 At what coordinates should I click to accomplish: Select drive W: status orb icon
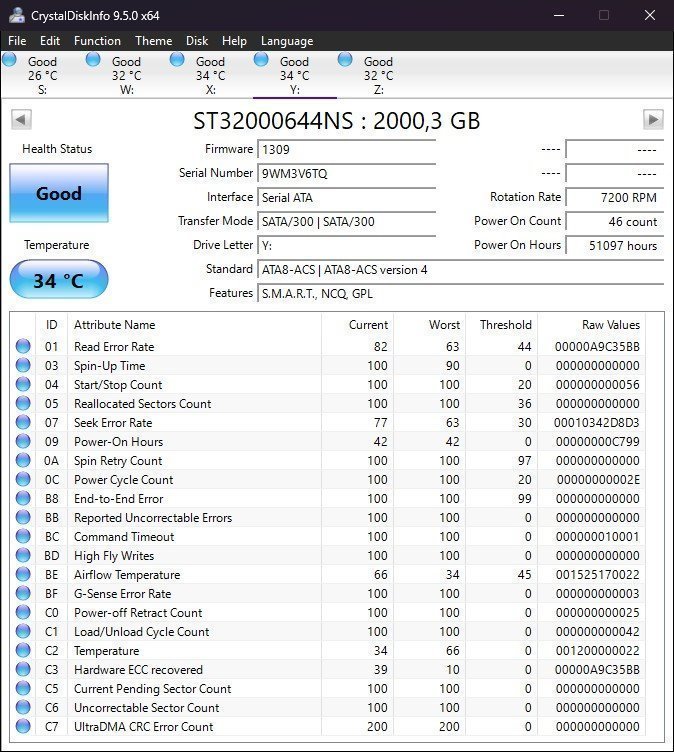pos(93,60)
